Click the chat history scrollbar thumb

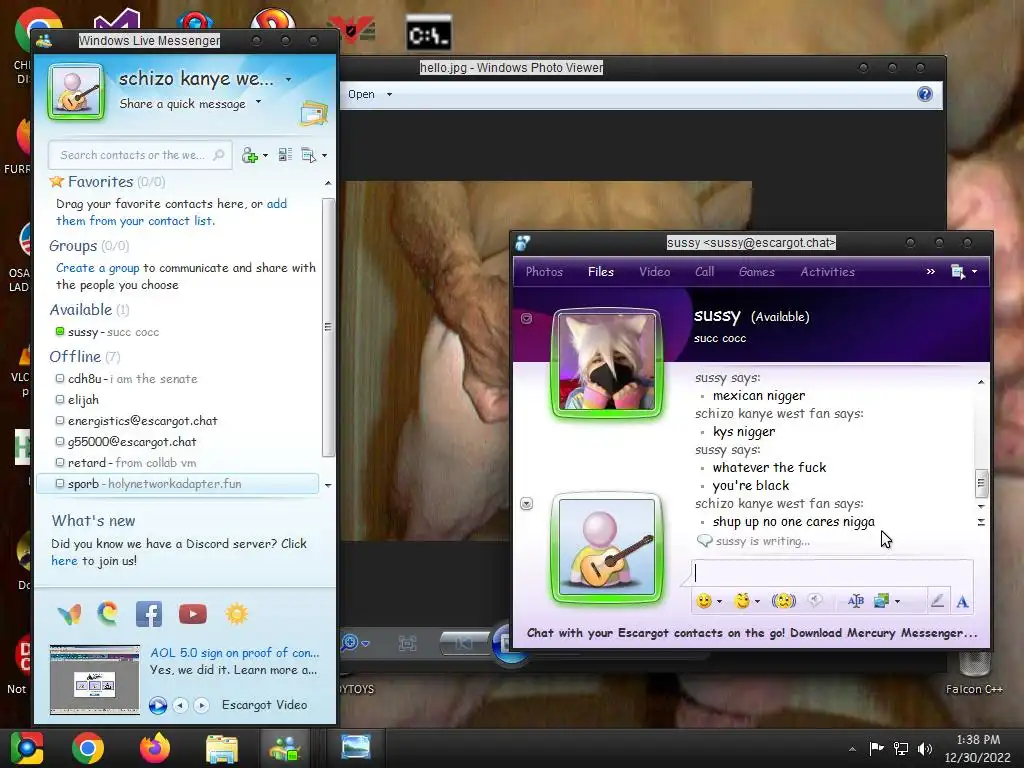980,483
